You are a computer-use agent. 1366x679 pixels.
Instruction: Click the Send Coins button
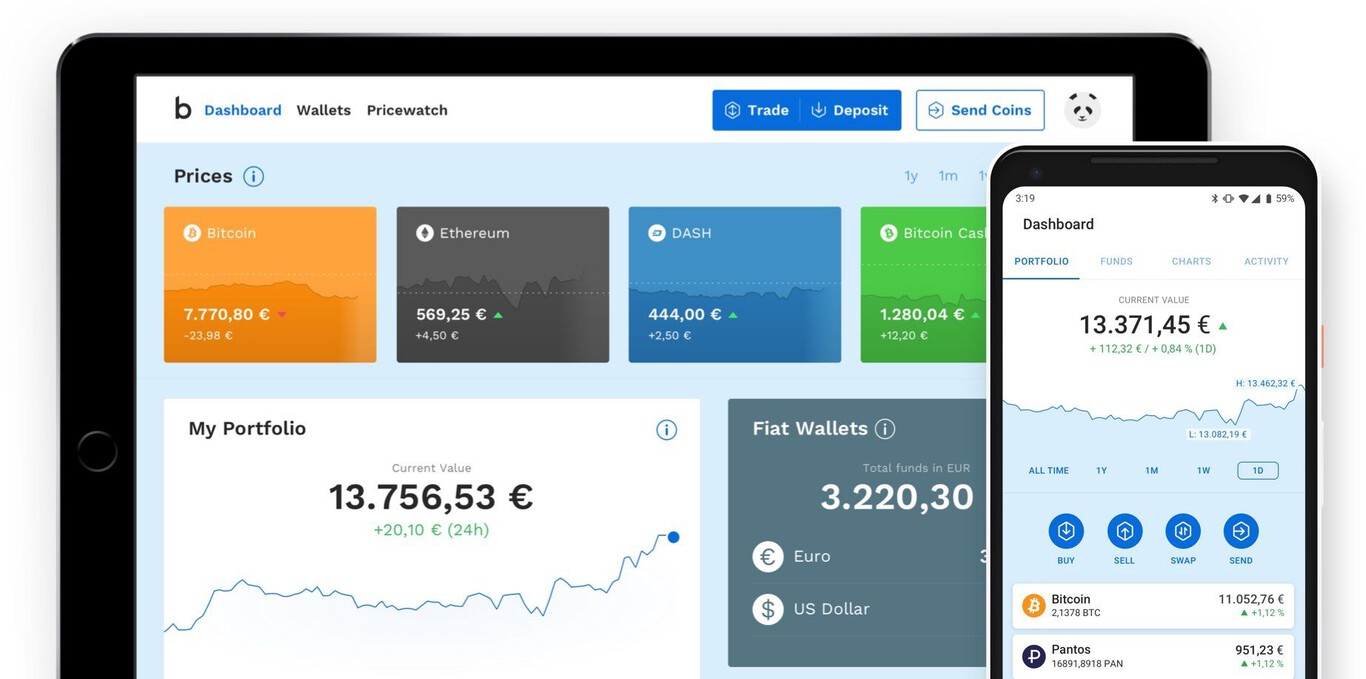[979, 110]
